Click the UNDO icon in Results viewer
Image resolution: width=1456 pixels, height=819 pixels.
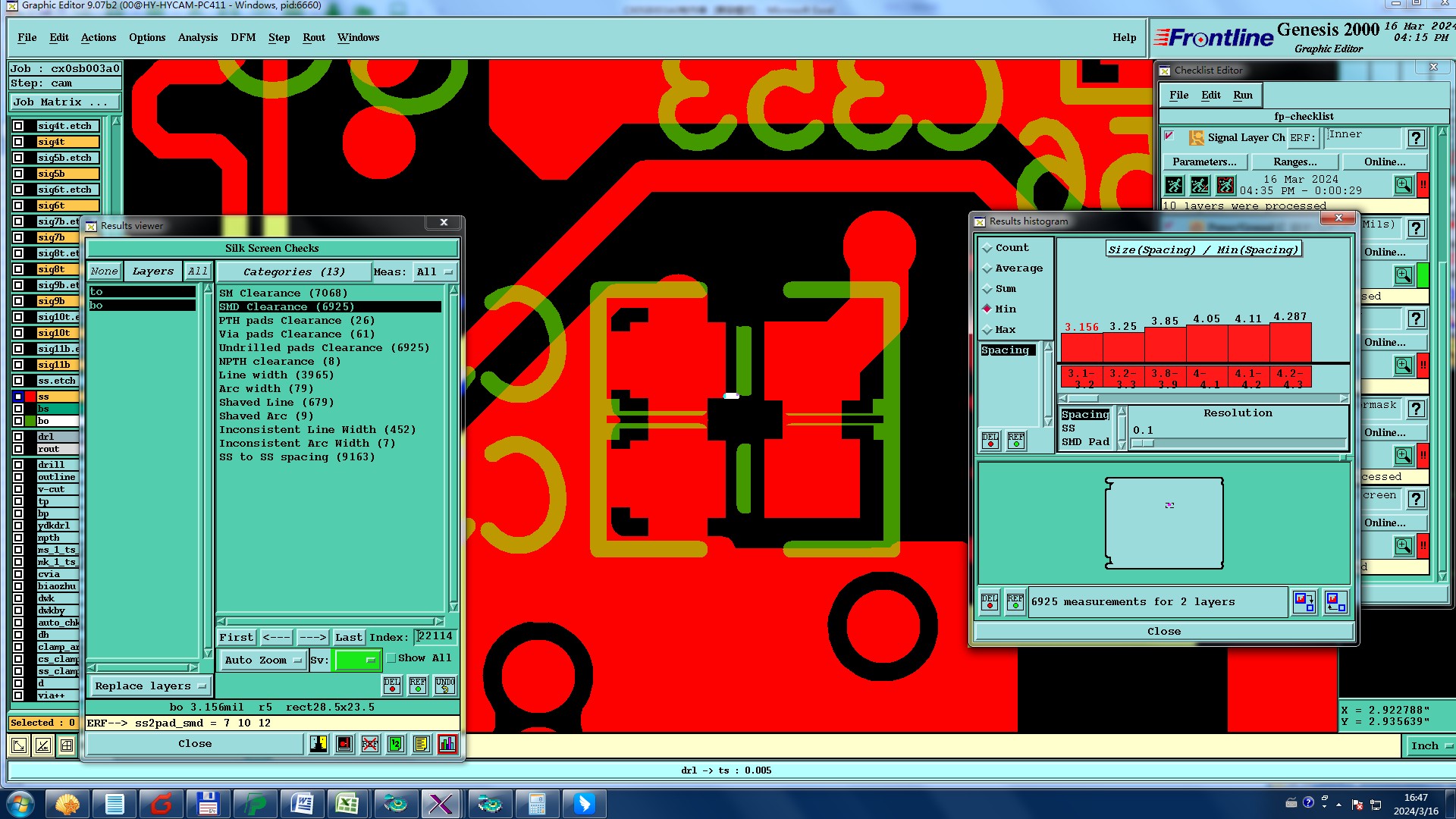pos(445,685)
